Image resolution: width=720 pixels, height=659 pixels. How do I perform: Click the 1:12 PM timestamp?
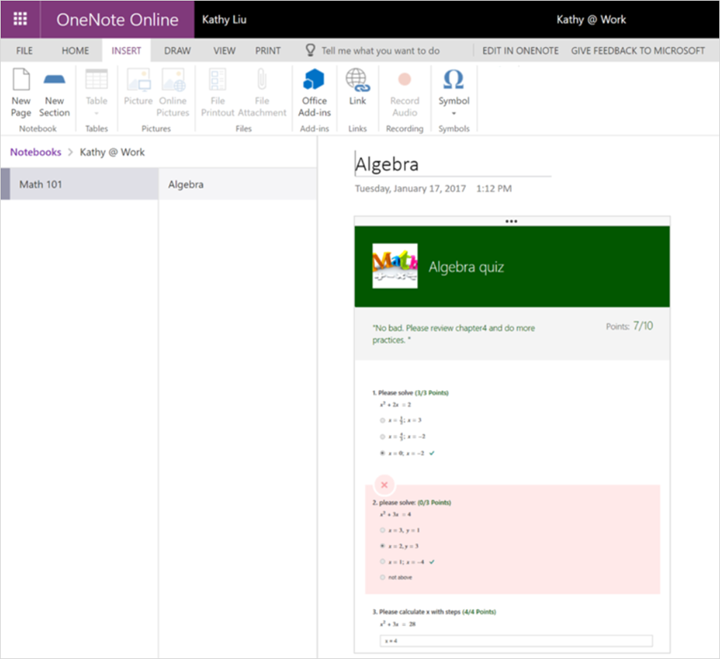[494, 188]
